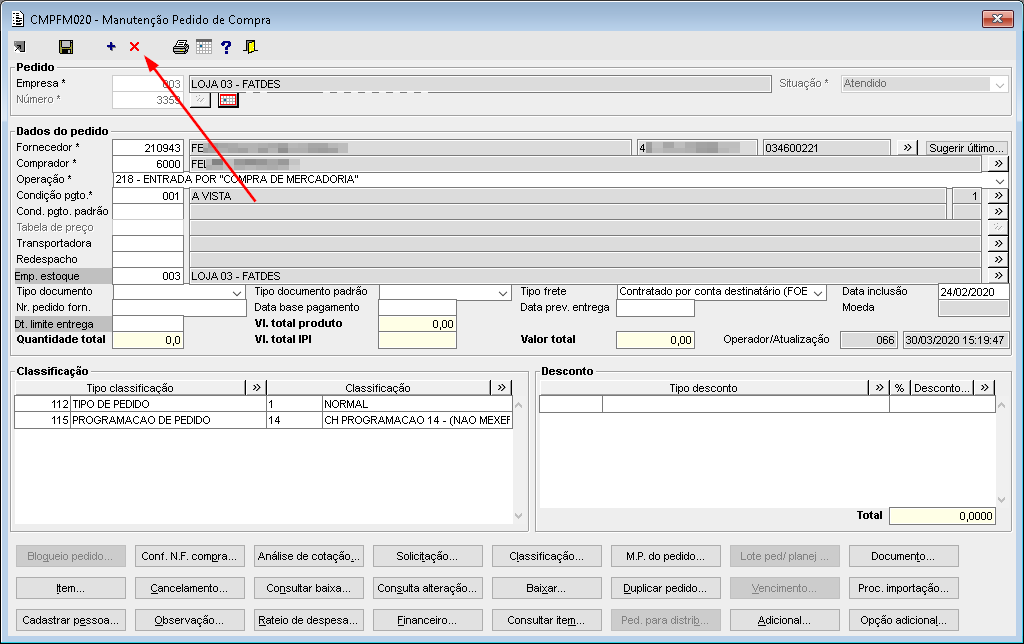Delete the order with the red X icon
Viewport: 1024px width, 644px height.
[135, 46]
